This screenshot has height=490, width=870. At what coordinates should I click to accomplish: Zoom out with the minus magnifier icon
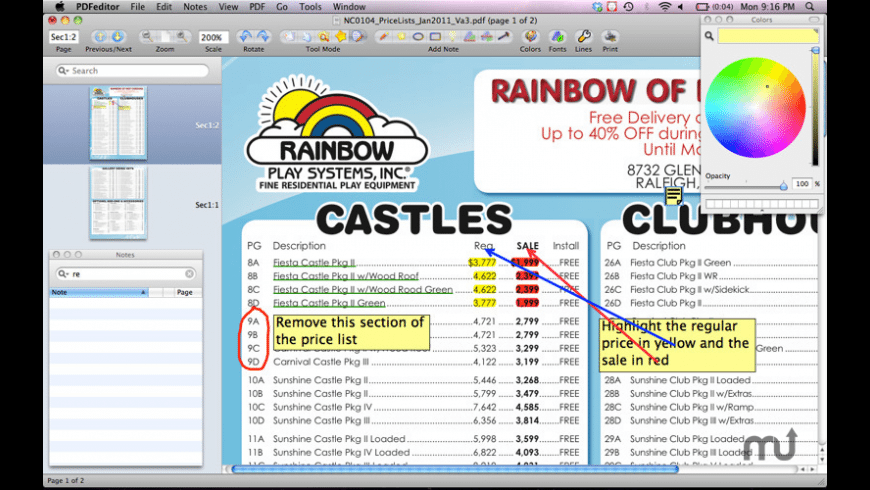point(147,37)
